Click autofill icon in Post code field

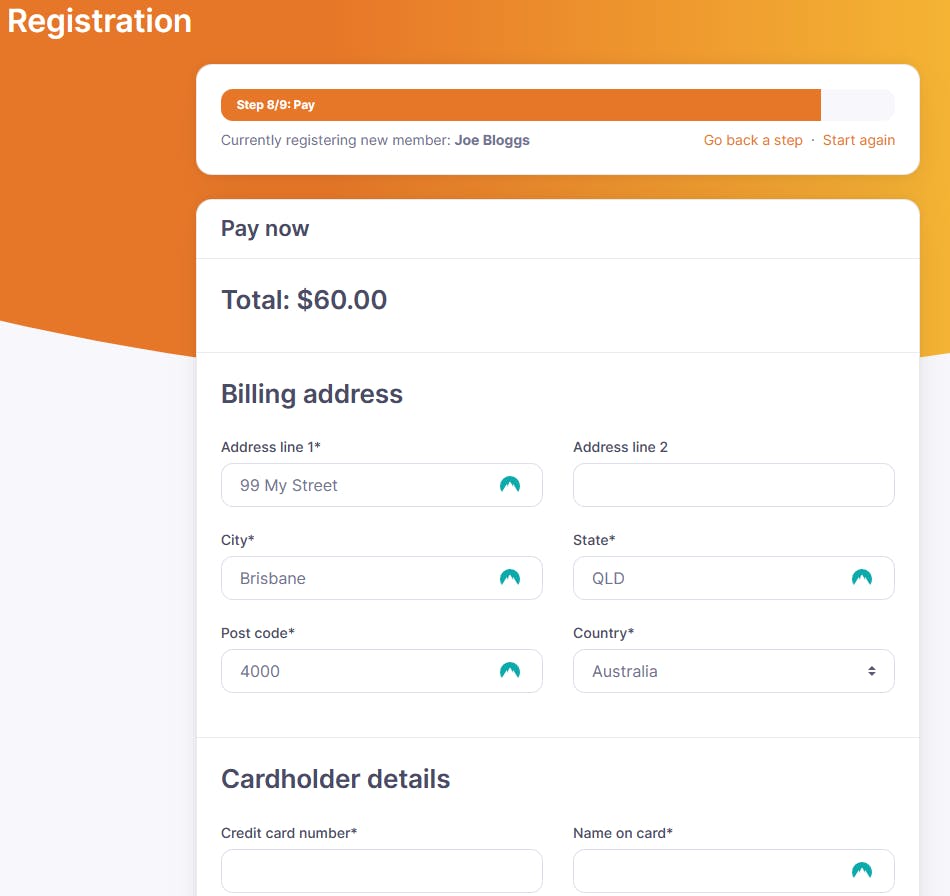(510, 671)
